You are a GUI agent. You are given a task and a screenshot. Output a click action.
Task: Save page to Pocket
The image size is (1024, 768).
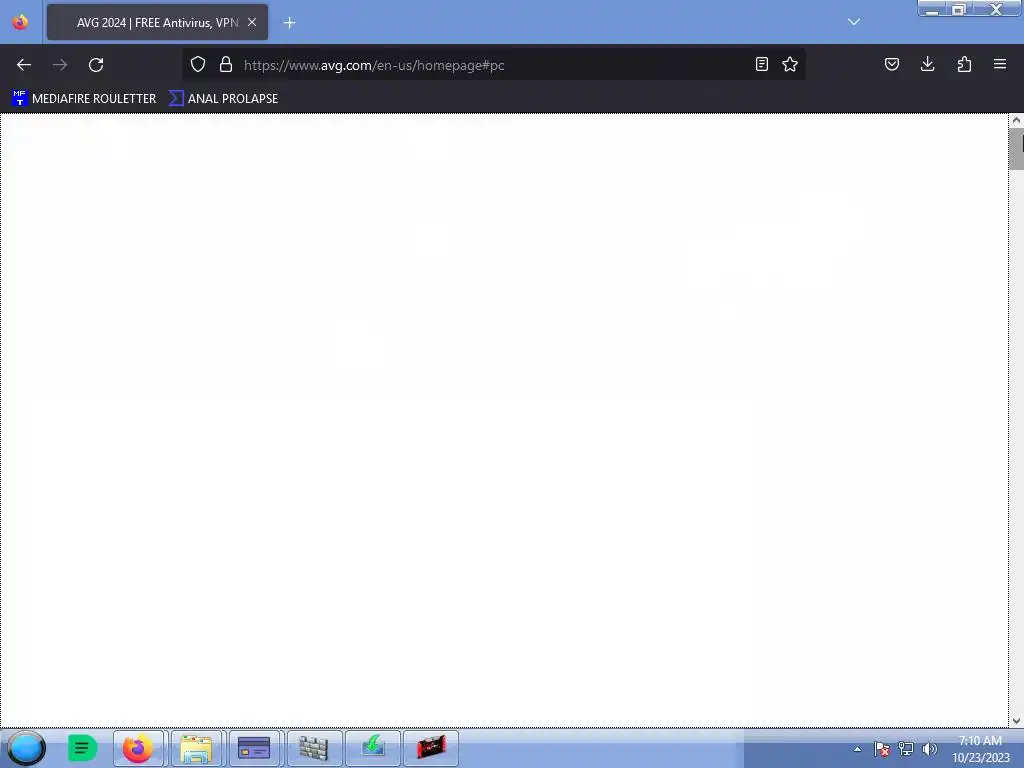[x=892, y=64]
